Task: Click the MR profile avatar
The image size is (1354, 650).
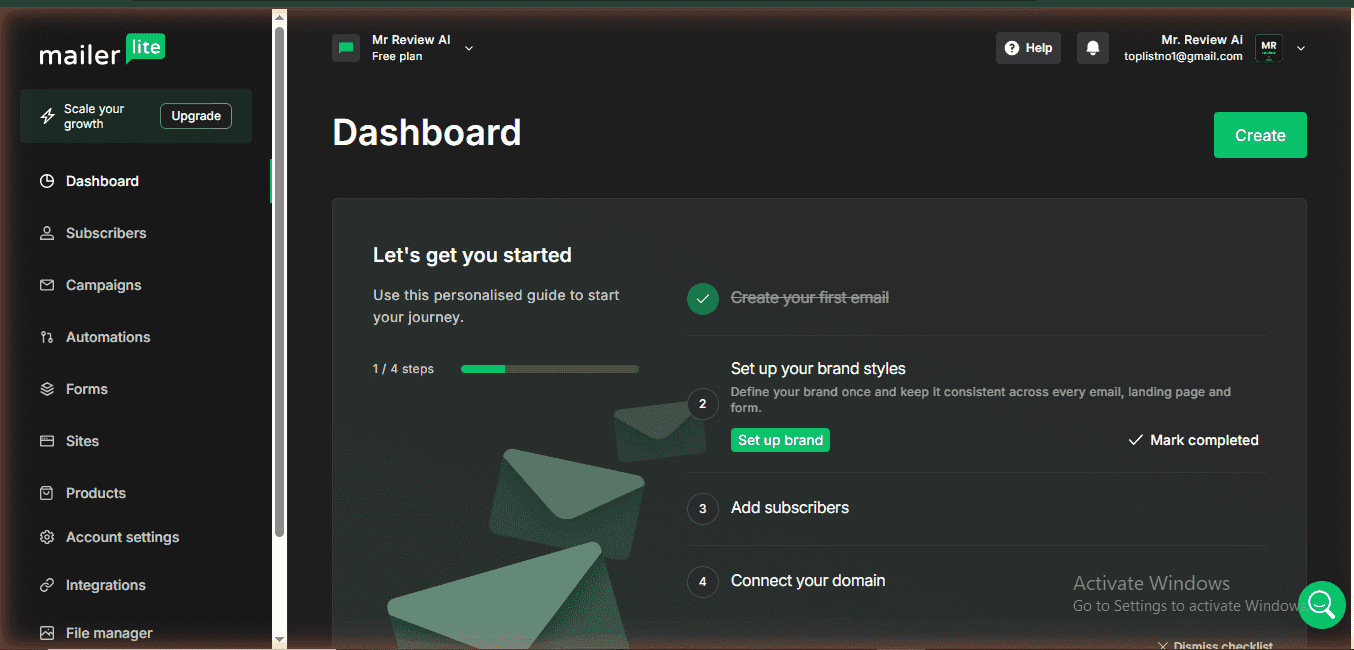Action: tap(1269, 48)
